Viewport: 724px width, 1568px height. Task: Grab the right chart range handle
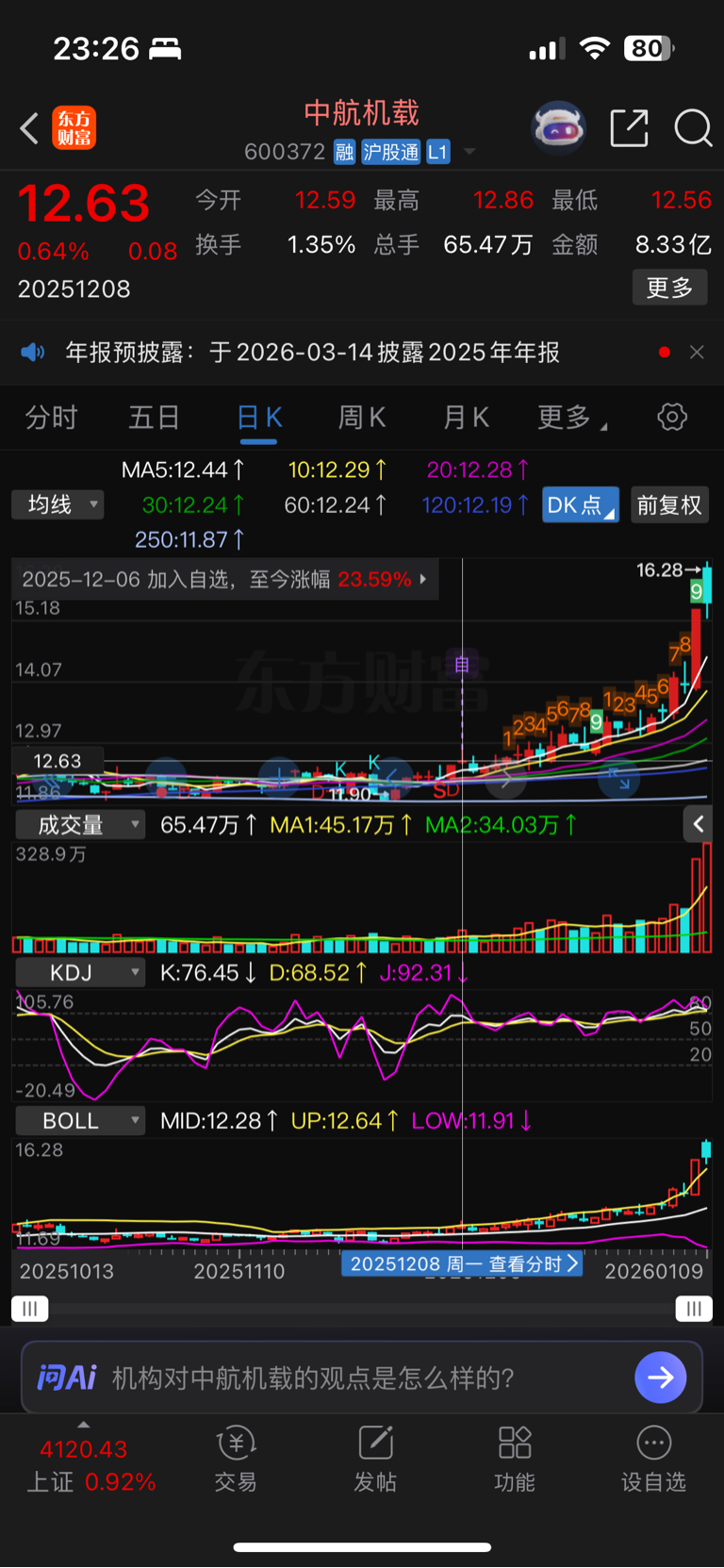tap(694, 1309)
